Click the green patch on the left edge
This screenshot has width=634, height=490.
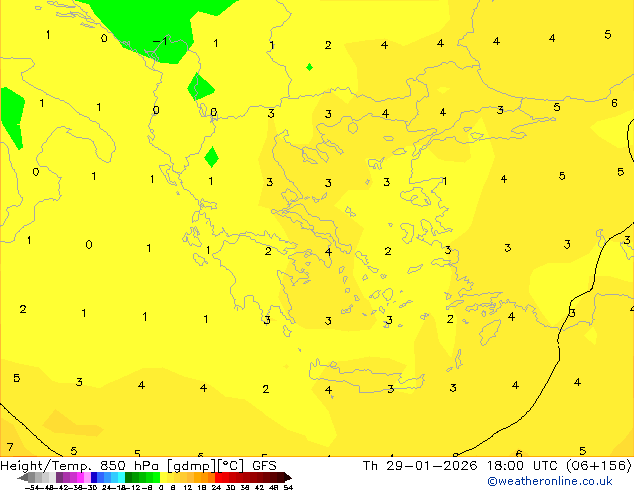click(x=11, y=115)
